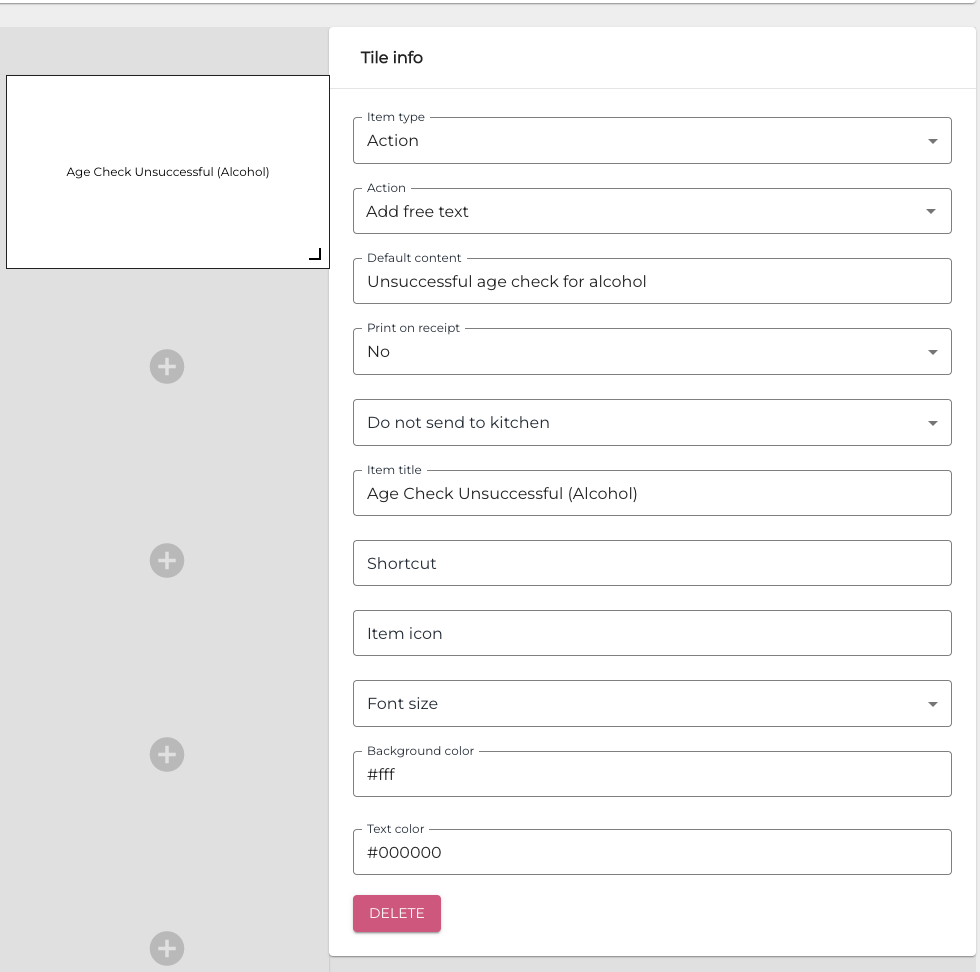Focus the Item title input field
The width and height of the screenshot is (980, 972).
(651, 494)
